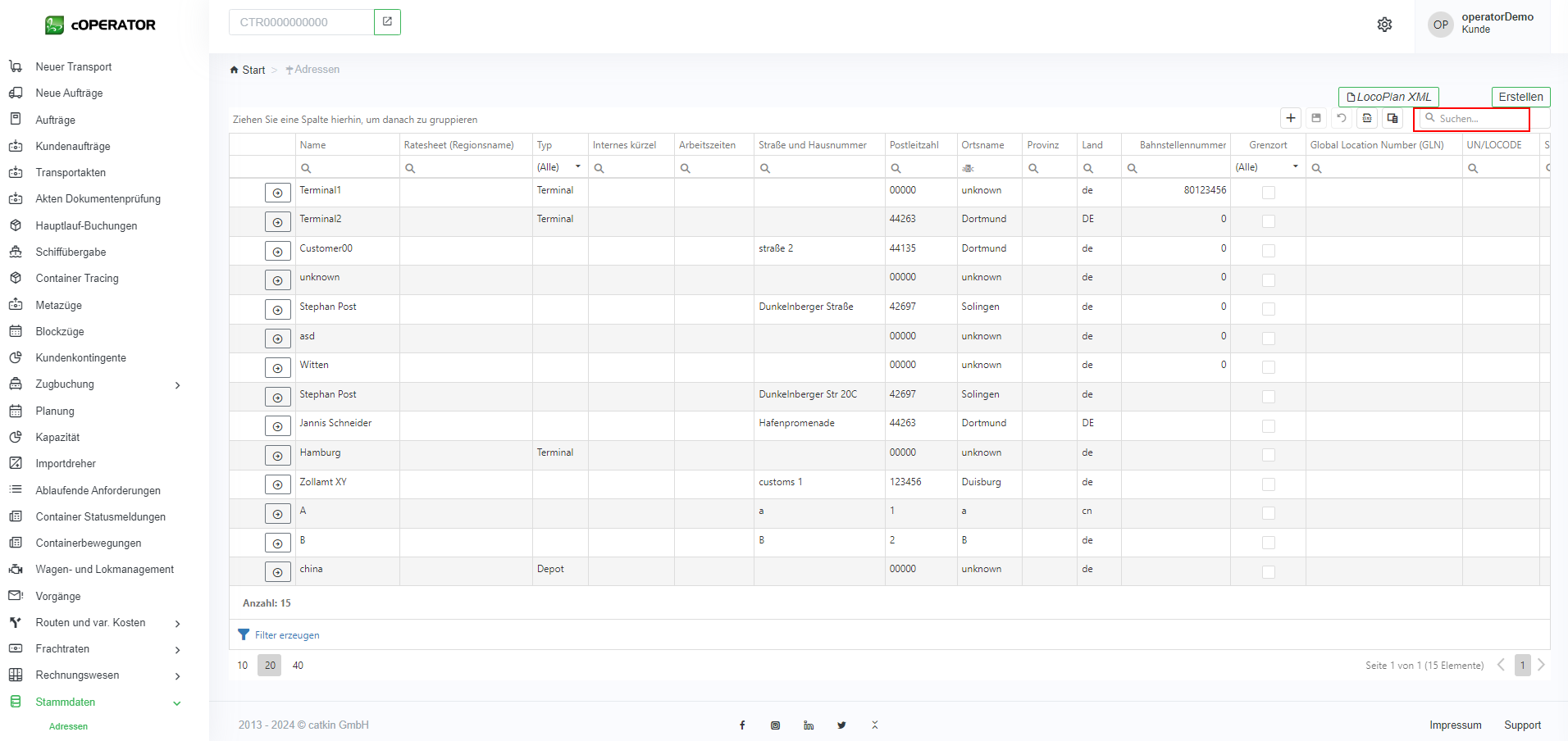Toggle the Grenzort checkbox for Terminal1

[x=1268, y=193]
